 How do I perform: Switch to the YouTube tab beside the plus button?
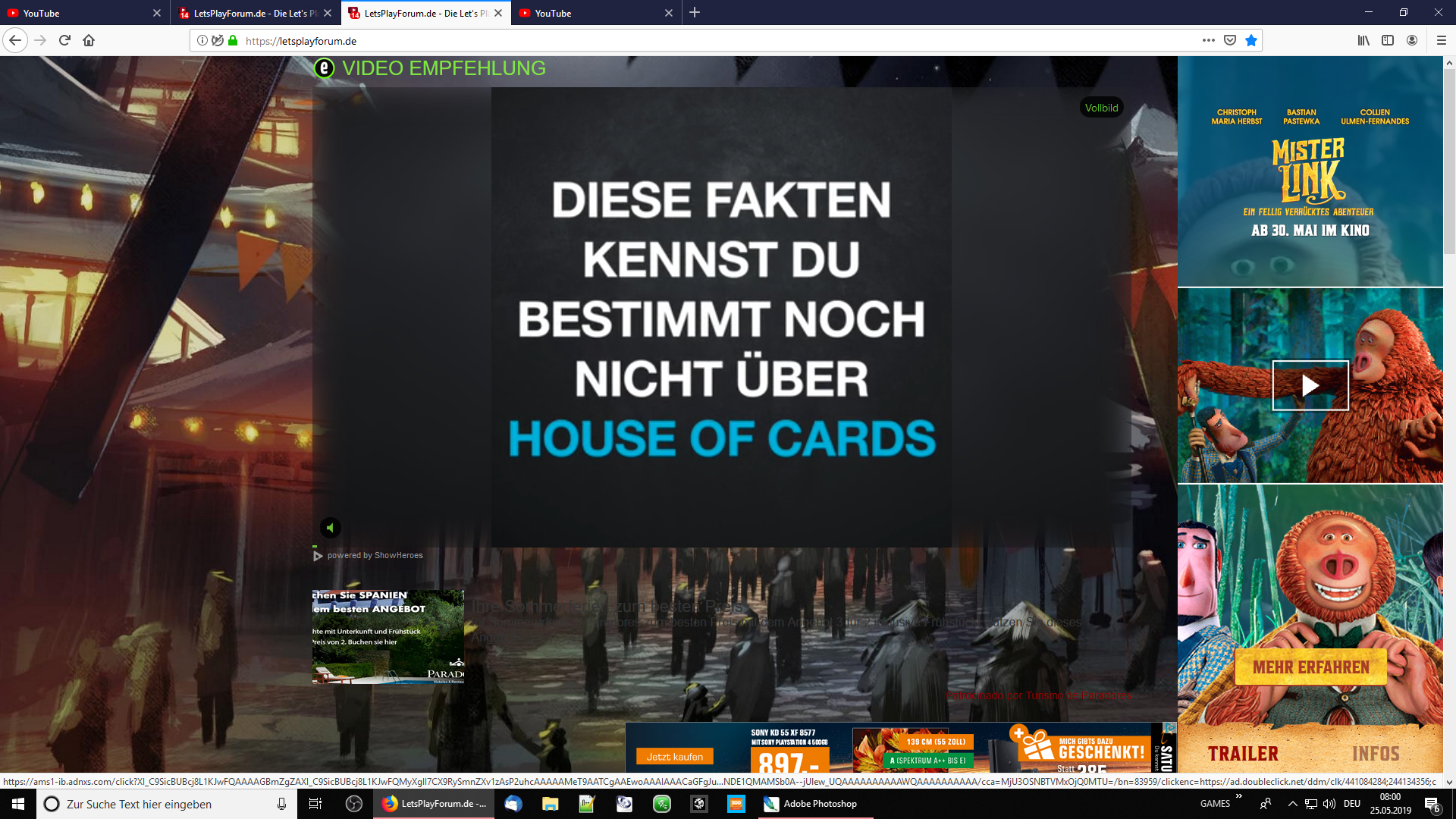coord(597,13)
